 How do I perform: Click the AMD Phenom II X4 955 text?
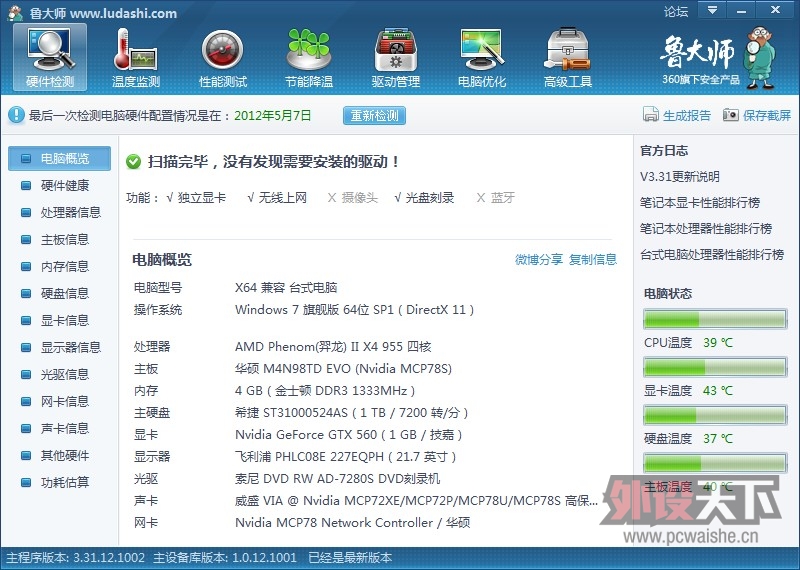pyautogui.click(x=333, y=347)
